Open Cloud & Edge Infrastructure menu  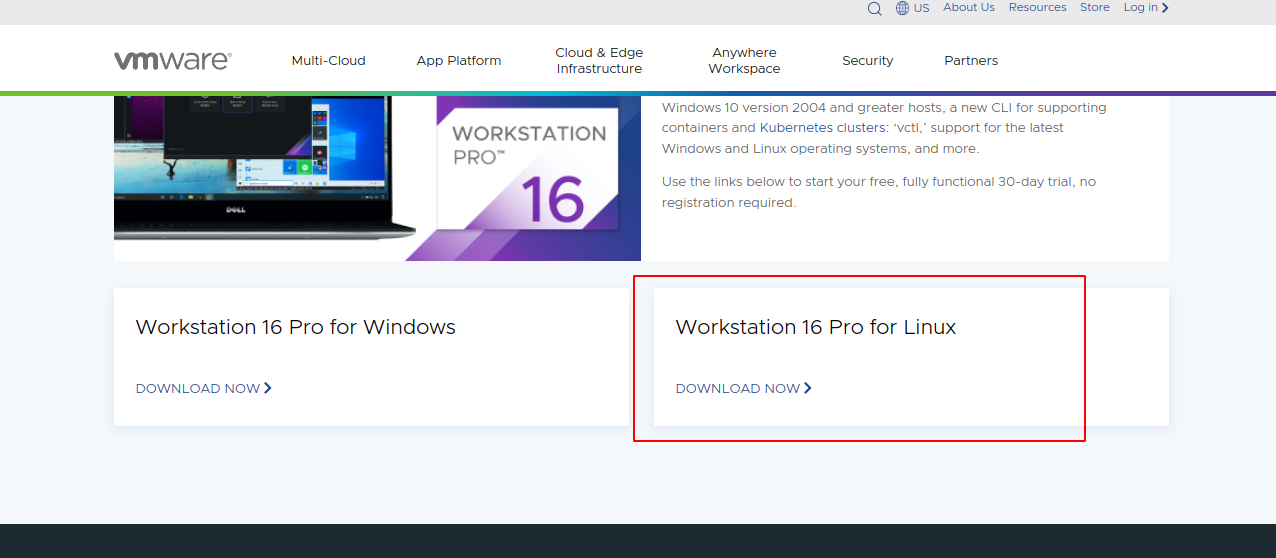(x=599, y=61)
